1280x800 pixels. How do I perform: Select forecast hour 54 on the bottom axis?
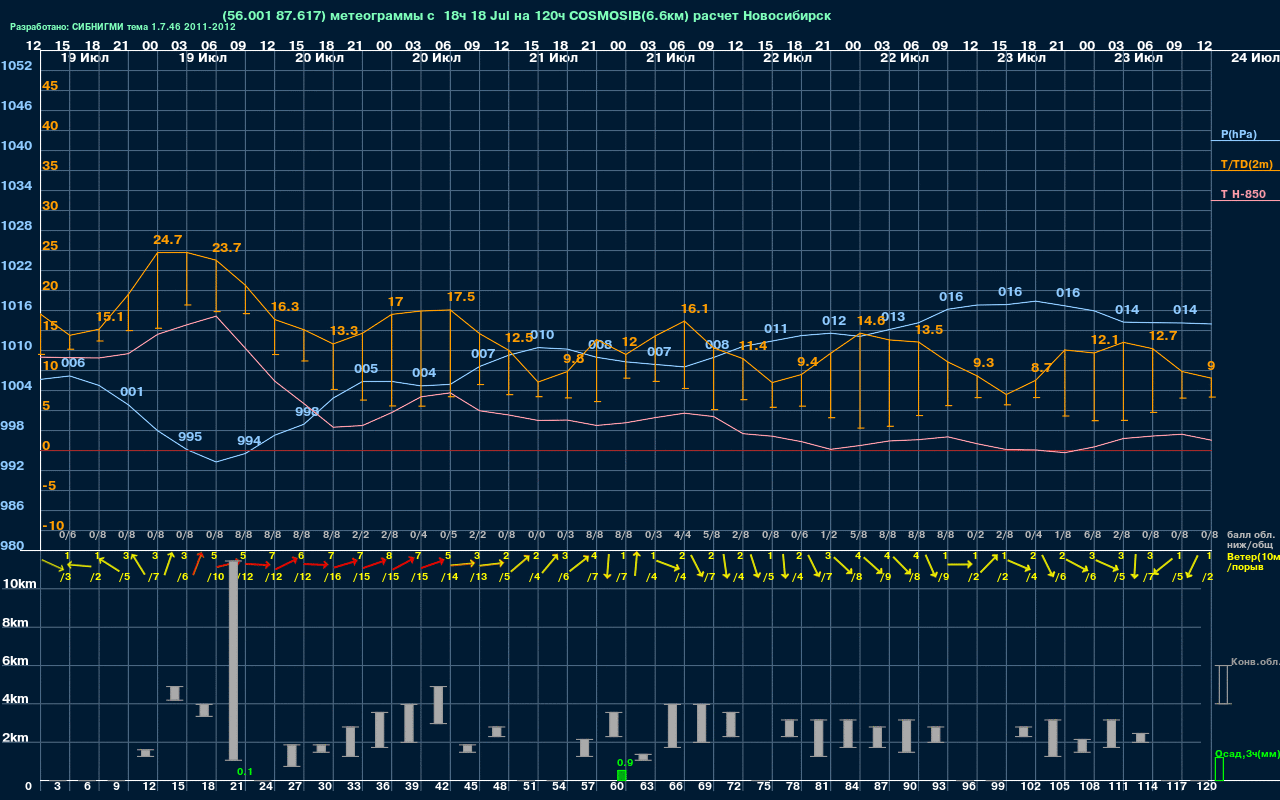560,787
